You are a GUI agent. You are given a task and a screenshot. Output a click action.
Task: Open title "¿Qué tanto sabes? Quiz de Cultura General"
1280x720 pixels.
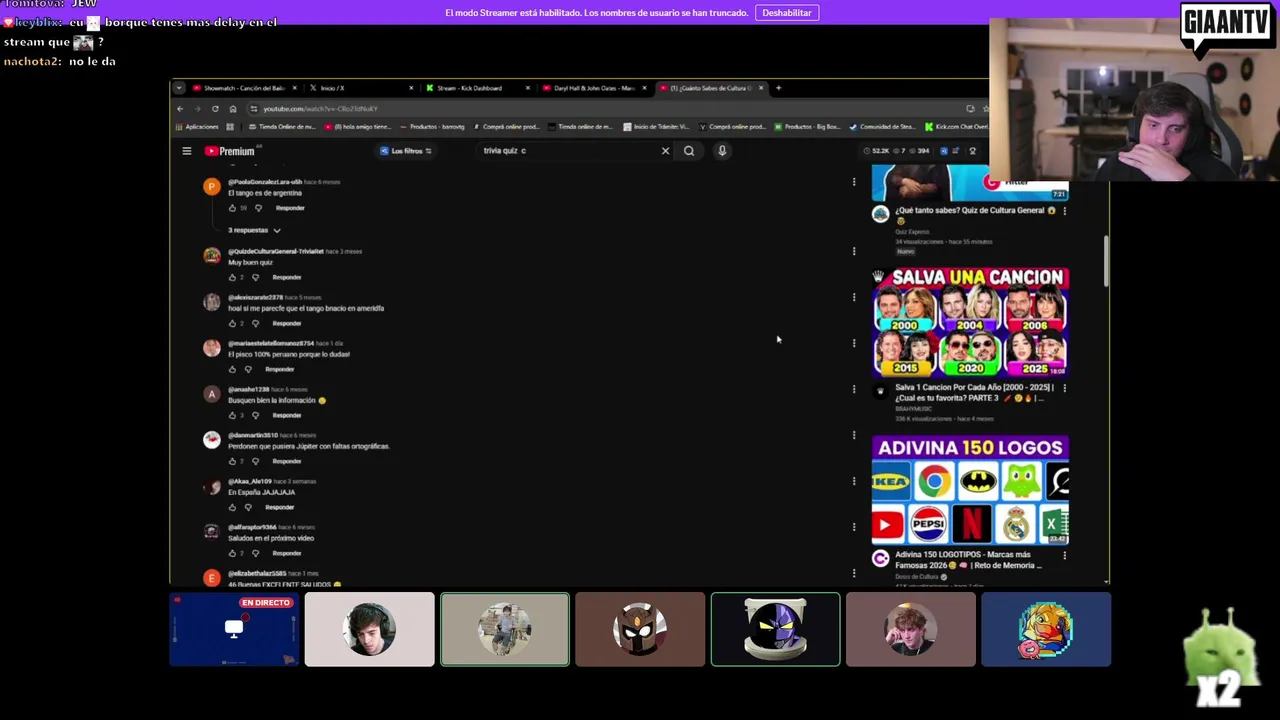976,215
